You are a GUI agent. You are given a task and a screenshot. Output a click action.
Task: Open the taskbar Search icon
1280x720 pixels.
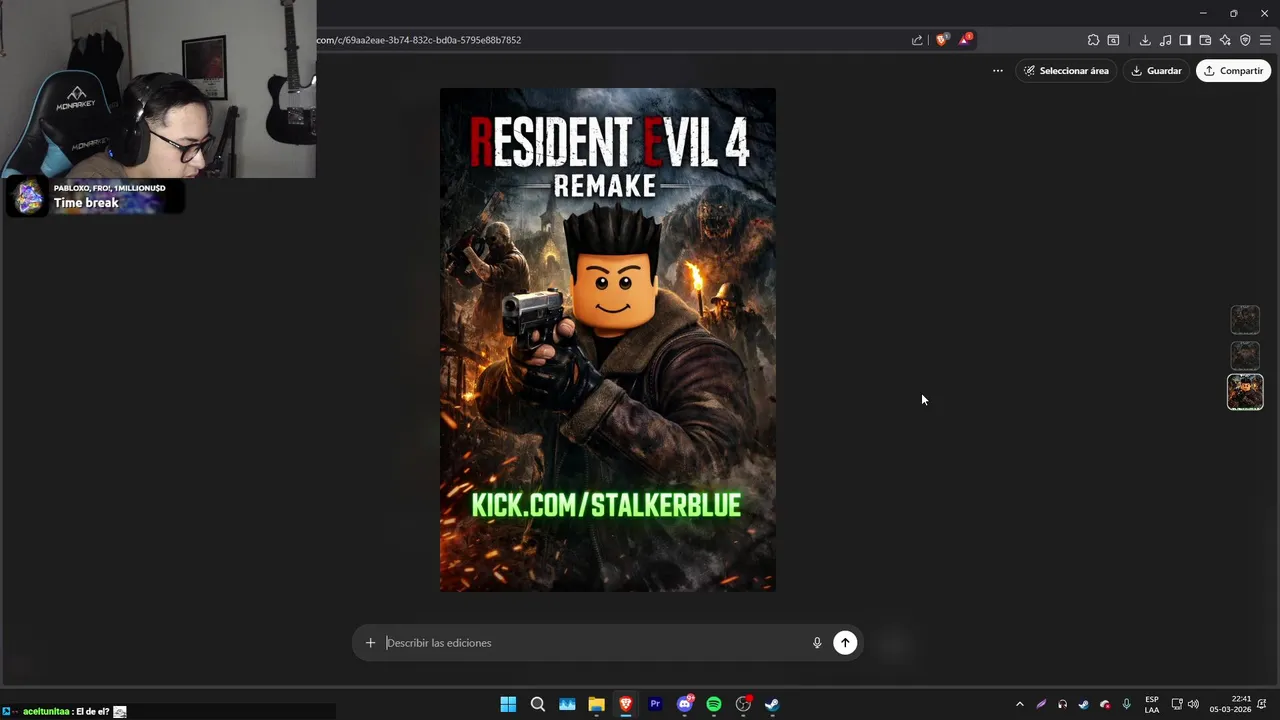tap(538, 704)
